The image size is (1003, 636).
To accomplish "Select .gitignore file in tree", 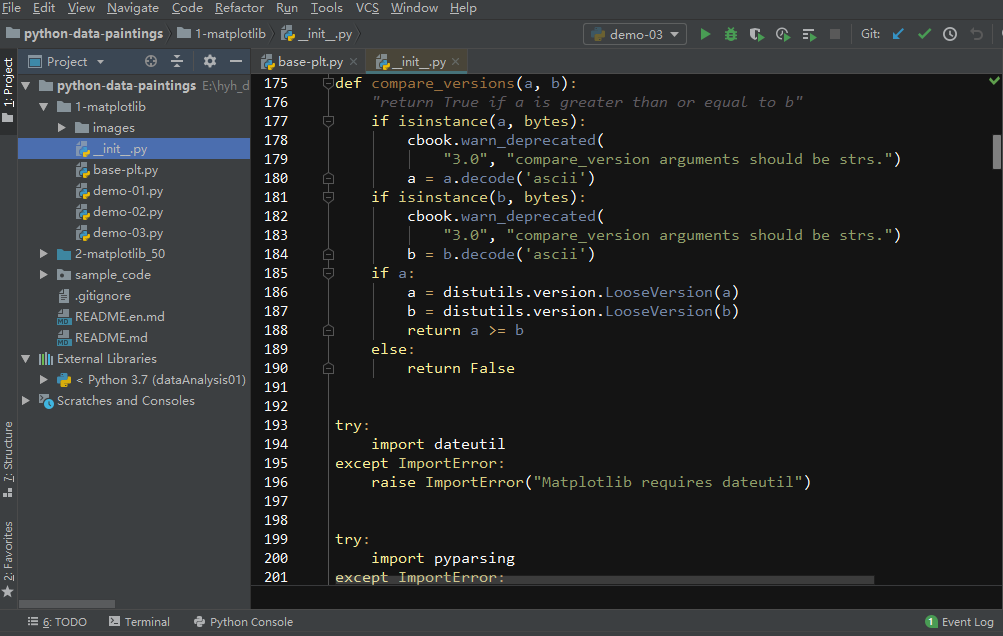I will coord(102,296).
